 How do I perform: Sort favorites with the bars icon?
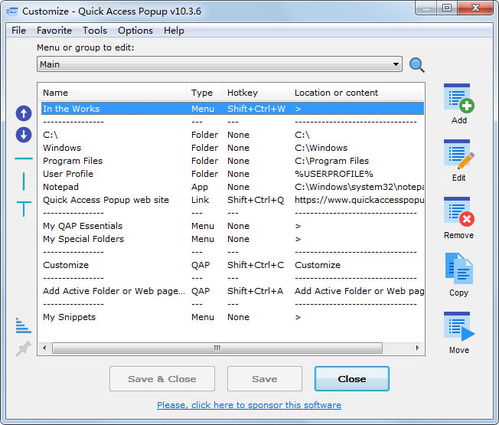click(x=23, y=326)
